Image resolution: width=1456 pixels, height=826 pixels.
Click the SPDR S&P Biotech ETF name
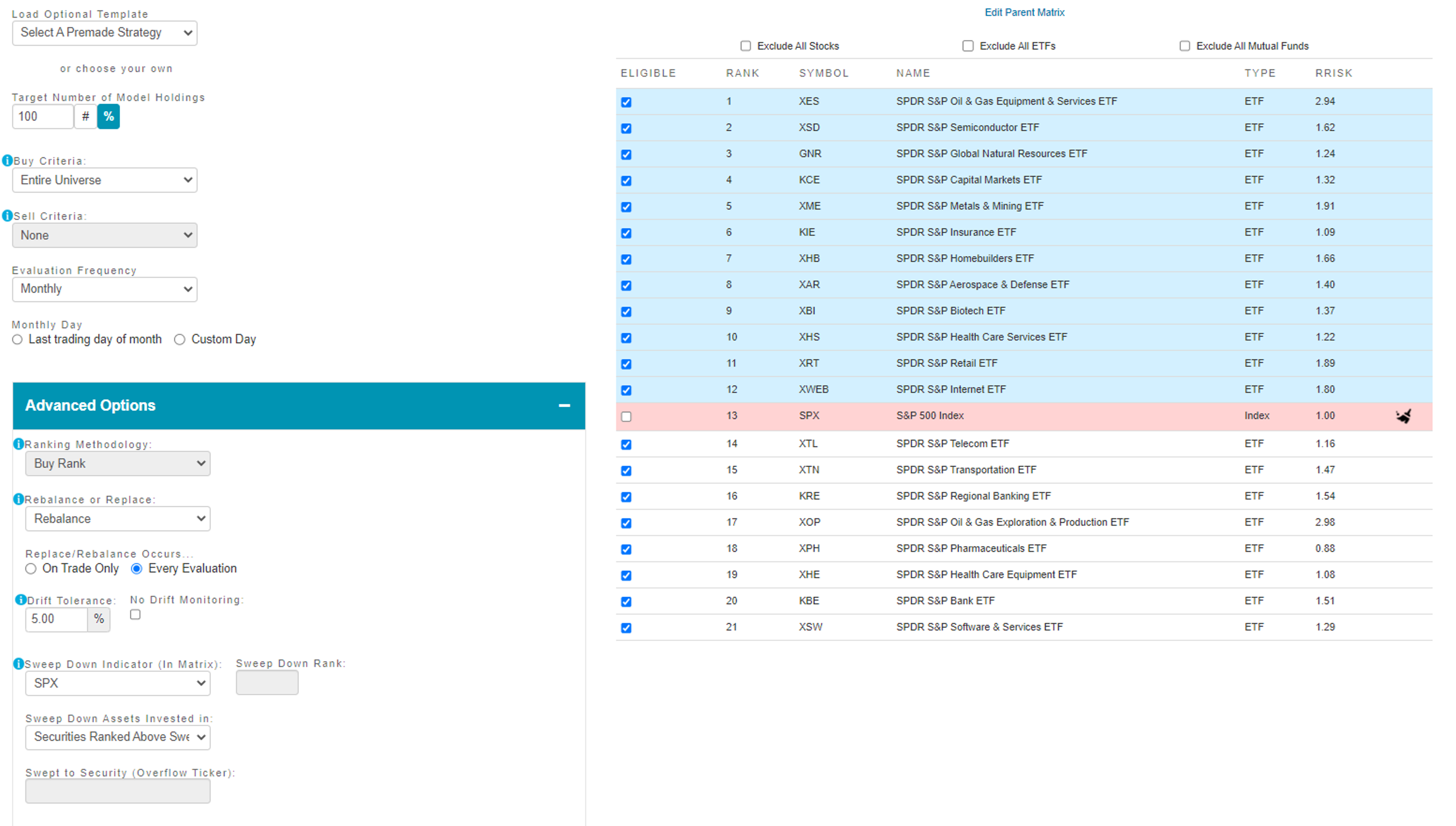[950, 311]
